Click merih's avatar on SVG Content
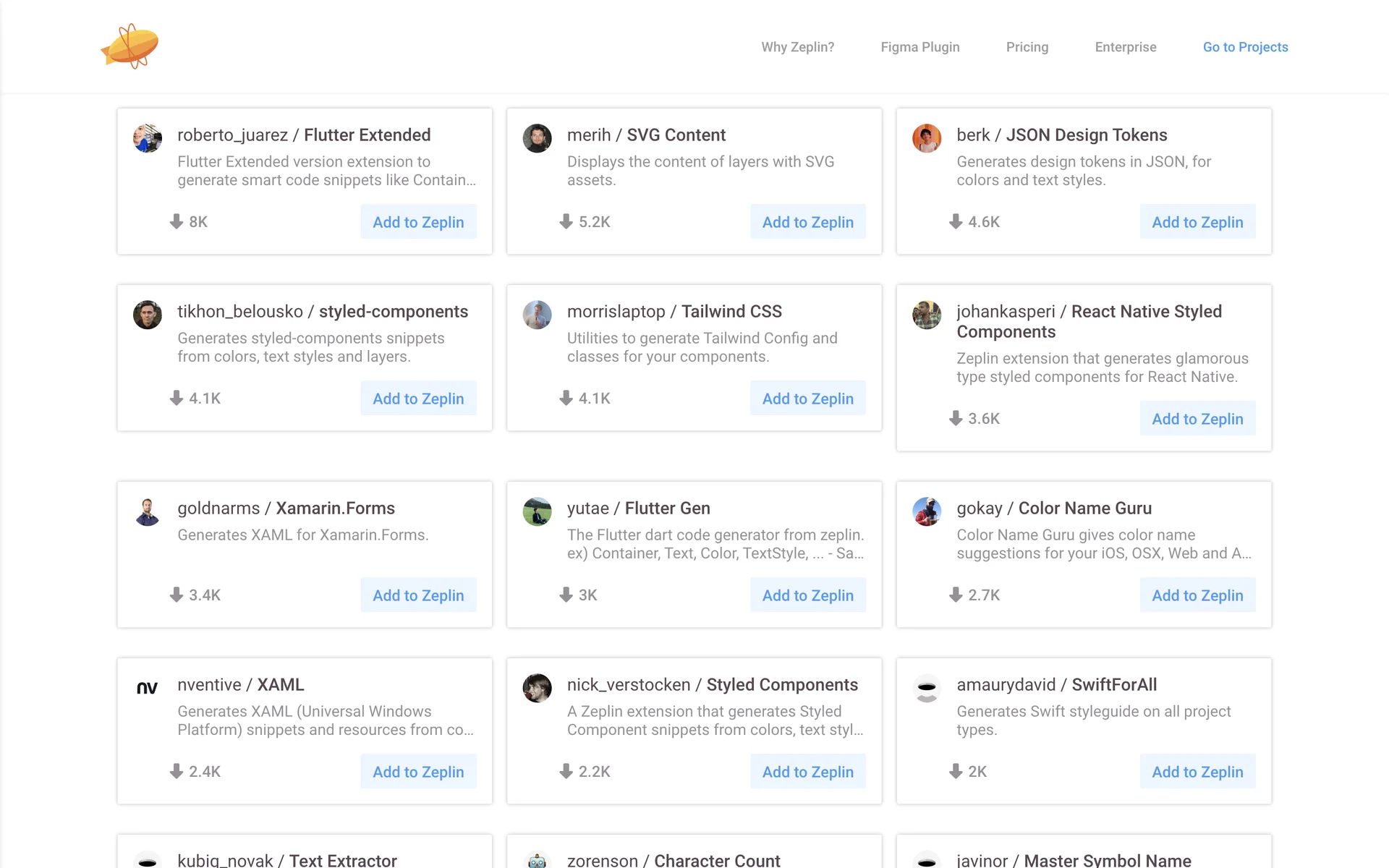The height and width of the screenshot is (868, 1389). pos(537,138)
